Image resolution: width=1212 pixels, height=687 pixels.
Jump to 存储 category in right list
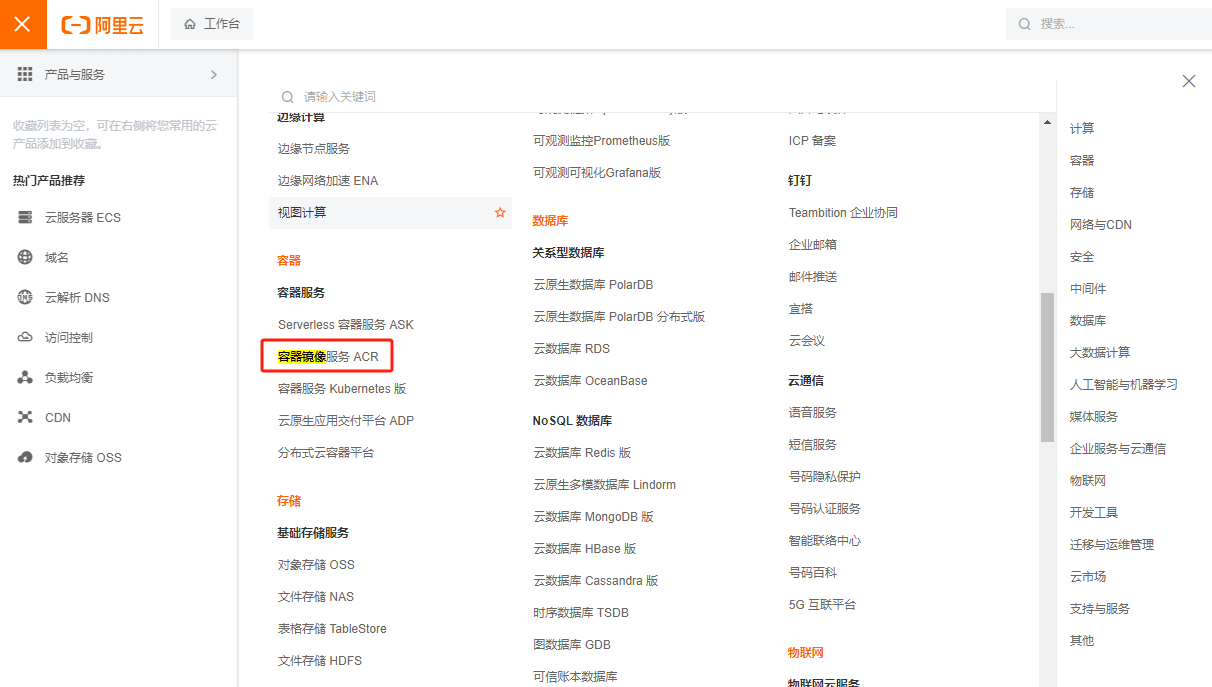(x=1082, y=192)
